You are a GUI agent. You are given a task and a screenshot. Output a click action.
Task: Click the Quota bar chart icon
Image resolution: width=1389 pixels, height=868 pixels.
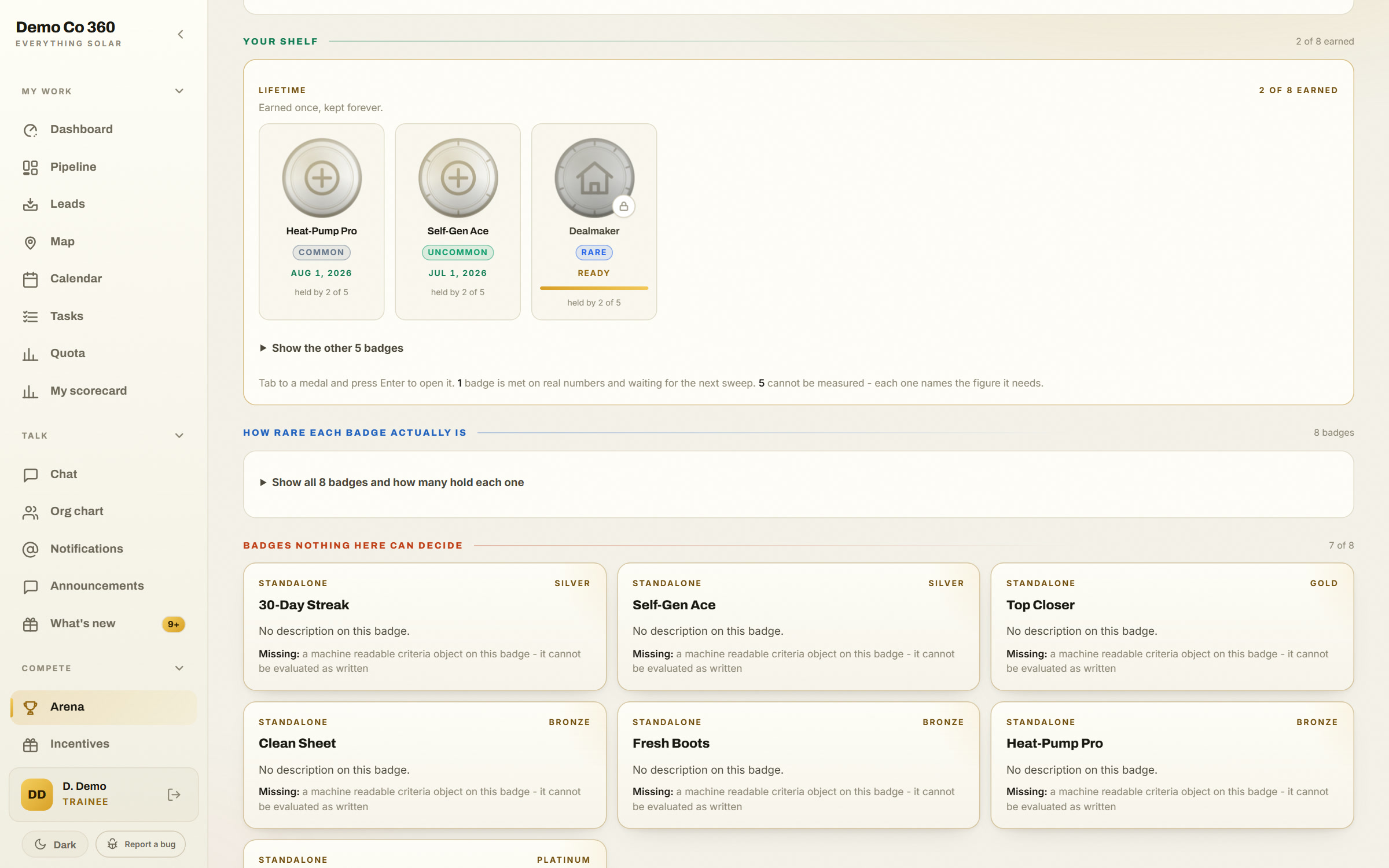30,354
